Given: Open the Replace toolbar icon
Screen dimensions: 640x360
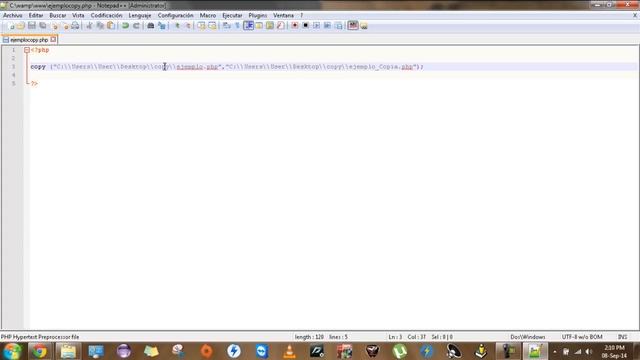Looking at the screenshot, I should pyautogui.click(x=162, y=26).
